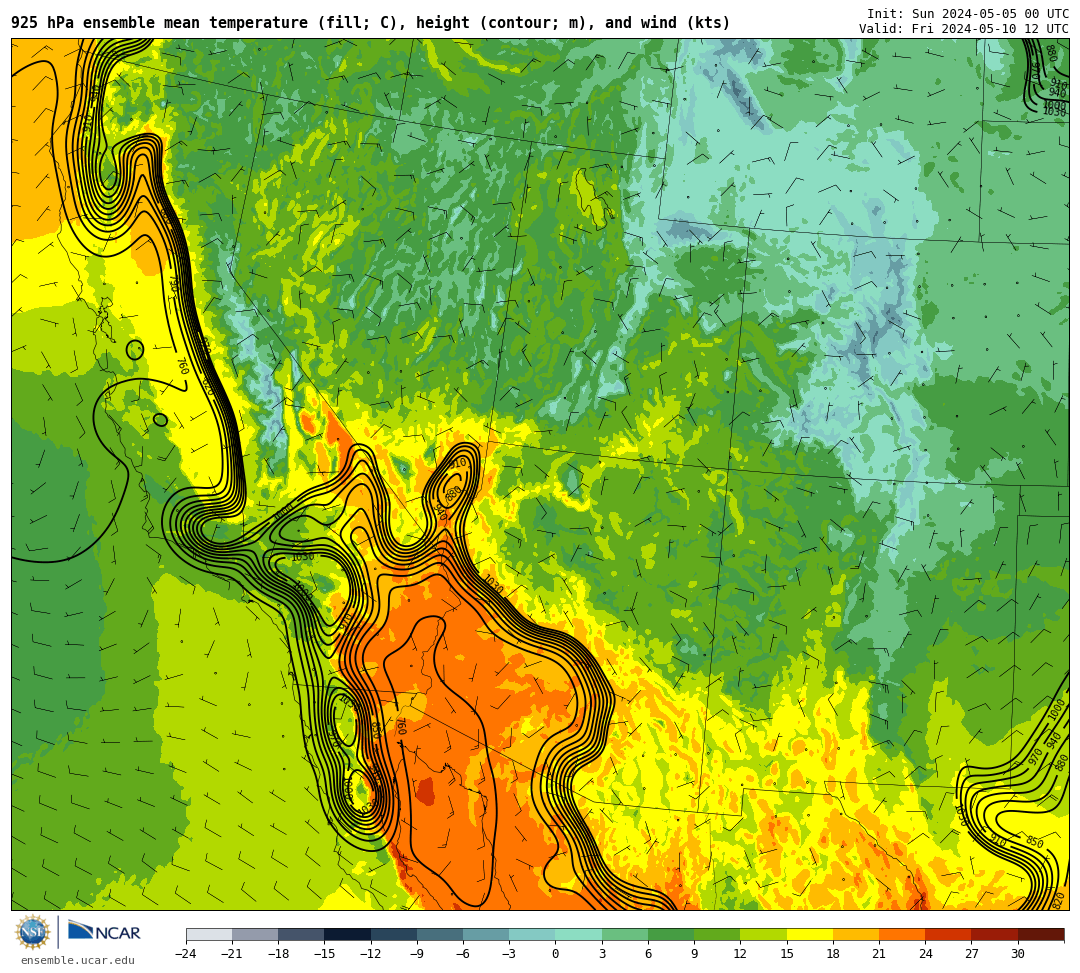1080x973 pixels.
Task: Click the '820' contour label at map's bottom-right
Action: pos(1059,899)
